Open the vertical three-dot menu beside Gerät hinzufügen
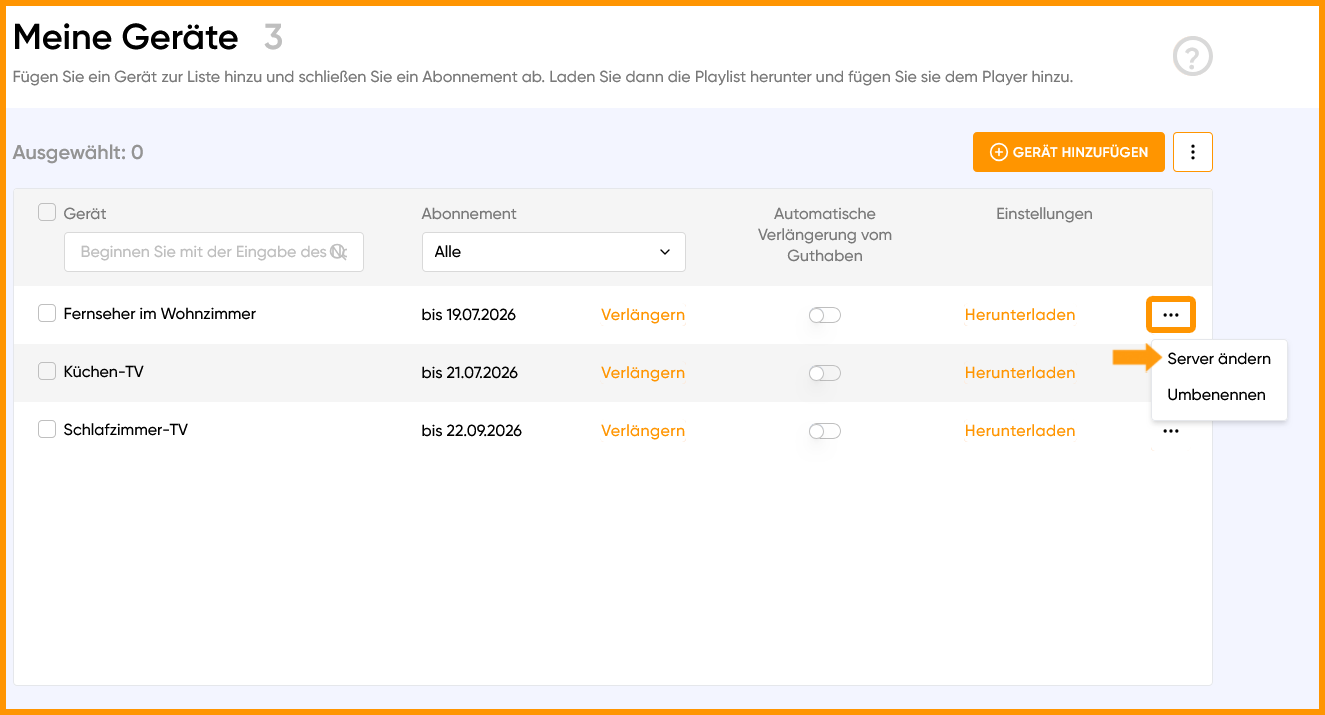This screenshot has width=1325, height=715. [1193, 152]
